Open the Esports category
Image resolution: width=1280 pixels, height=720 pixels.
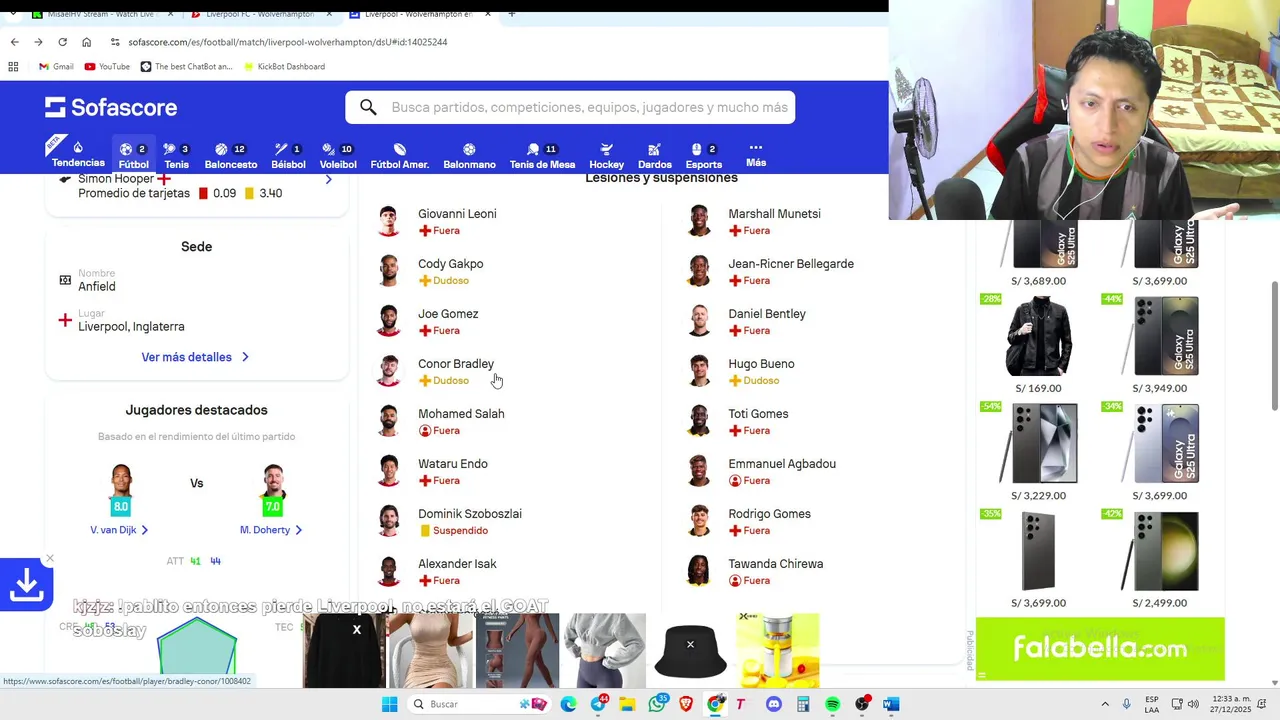[703, 155]
